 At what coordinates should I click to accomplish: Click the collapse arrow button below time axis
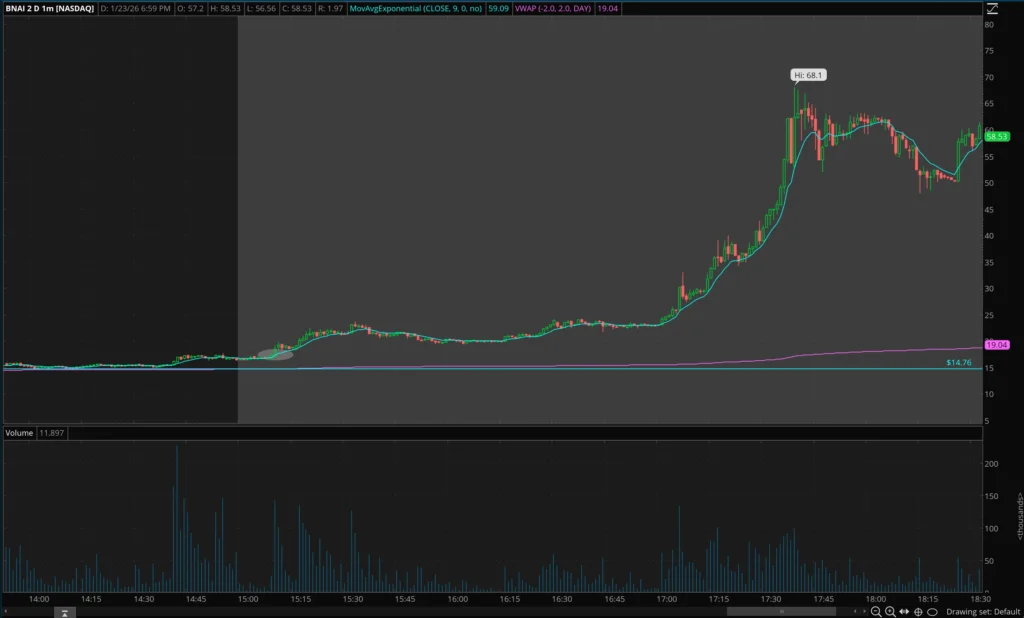point(62,611)
